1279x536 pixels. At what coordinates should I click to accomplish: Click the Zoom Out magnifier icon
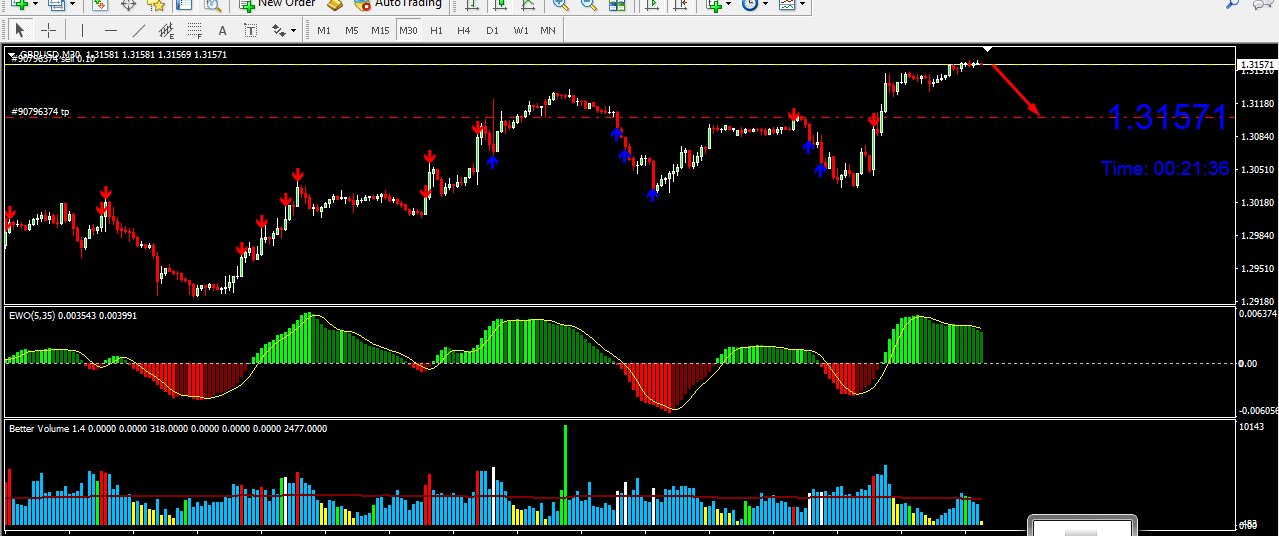coord(589,4)
